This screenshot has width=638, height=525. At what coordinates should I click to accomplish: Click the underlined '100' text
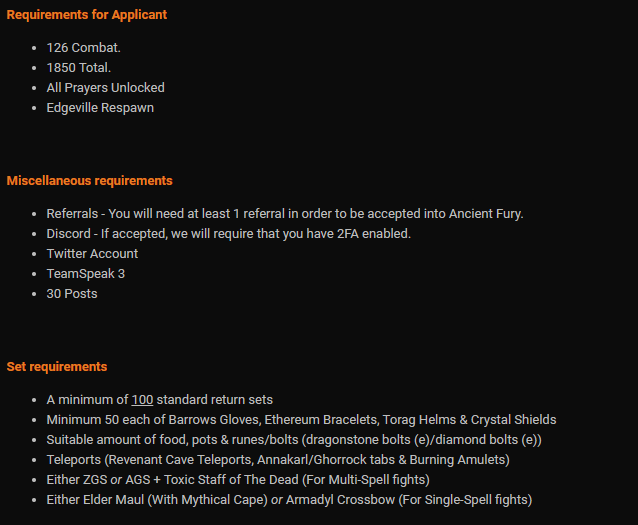pos(142,400)
